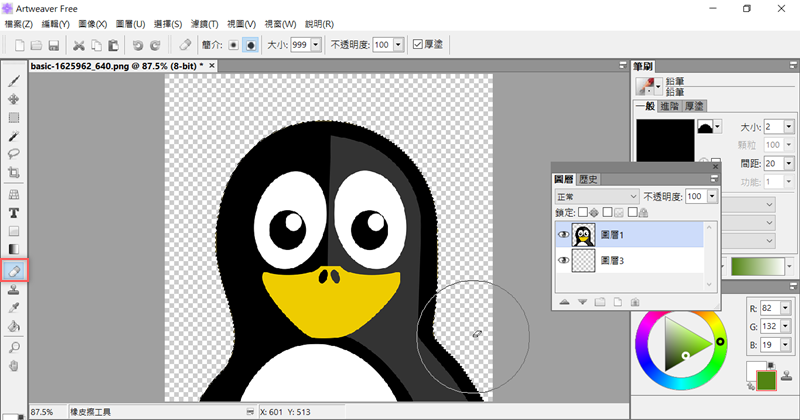Open the toolbar 不透明度 dropdown arrow

pyautogui.click(x=400, y=45)
